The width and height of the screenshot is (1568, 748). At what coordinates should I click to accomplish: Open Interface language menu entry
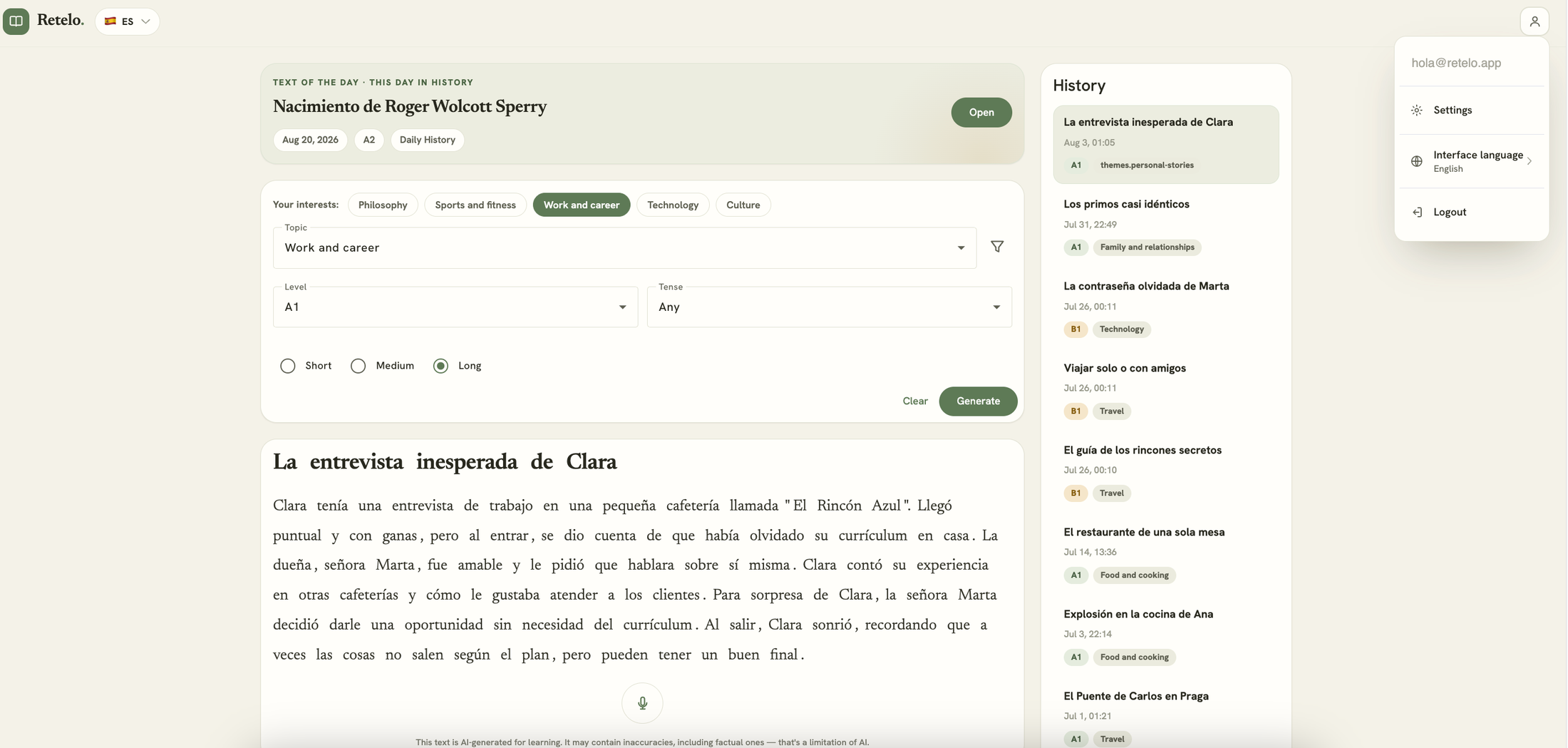click(x=1472, y=161)
